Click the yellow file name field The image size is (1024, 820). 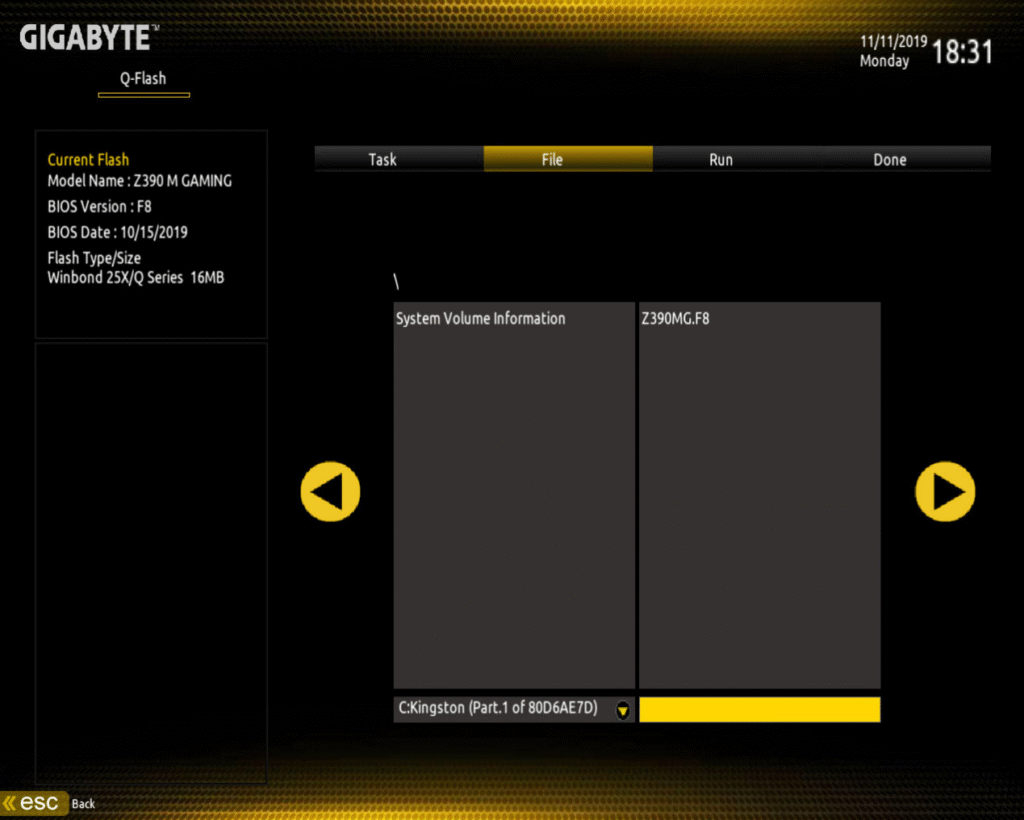click(759, 709)
